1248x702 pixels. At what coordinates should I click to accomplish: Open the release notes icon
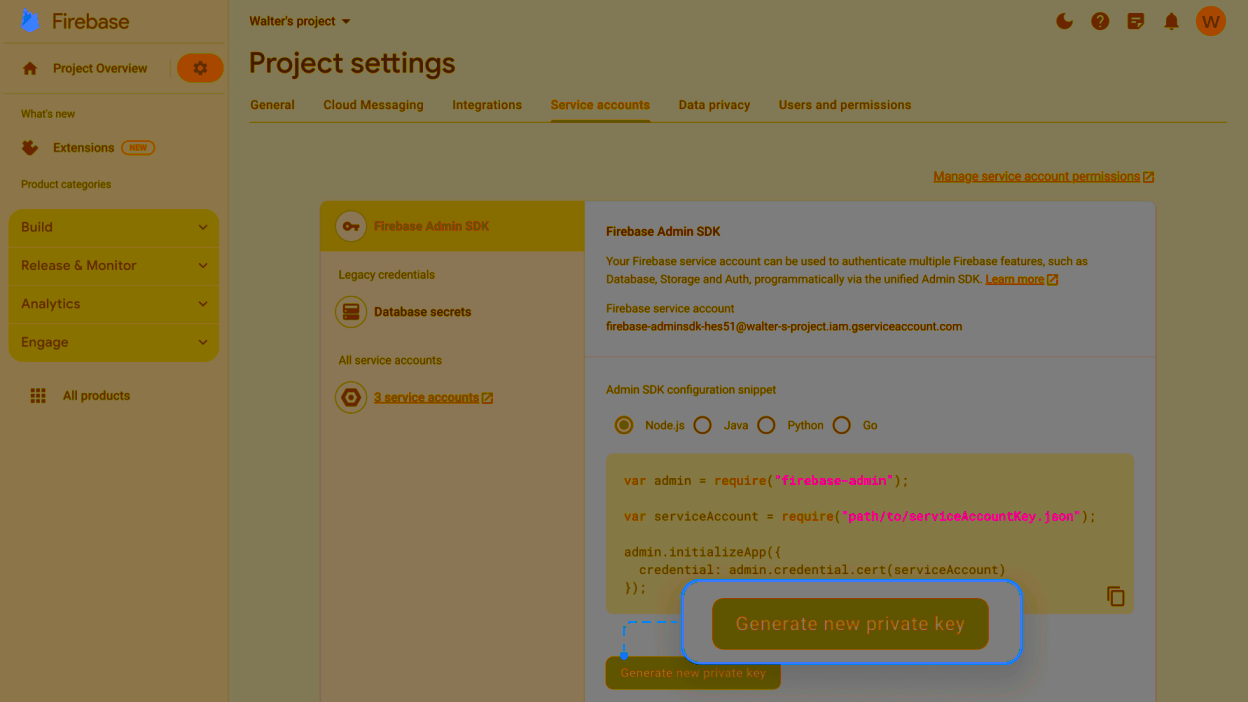[x=1135, y=21]
